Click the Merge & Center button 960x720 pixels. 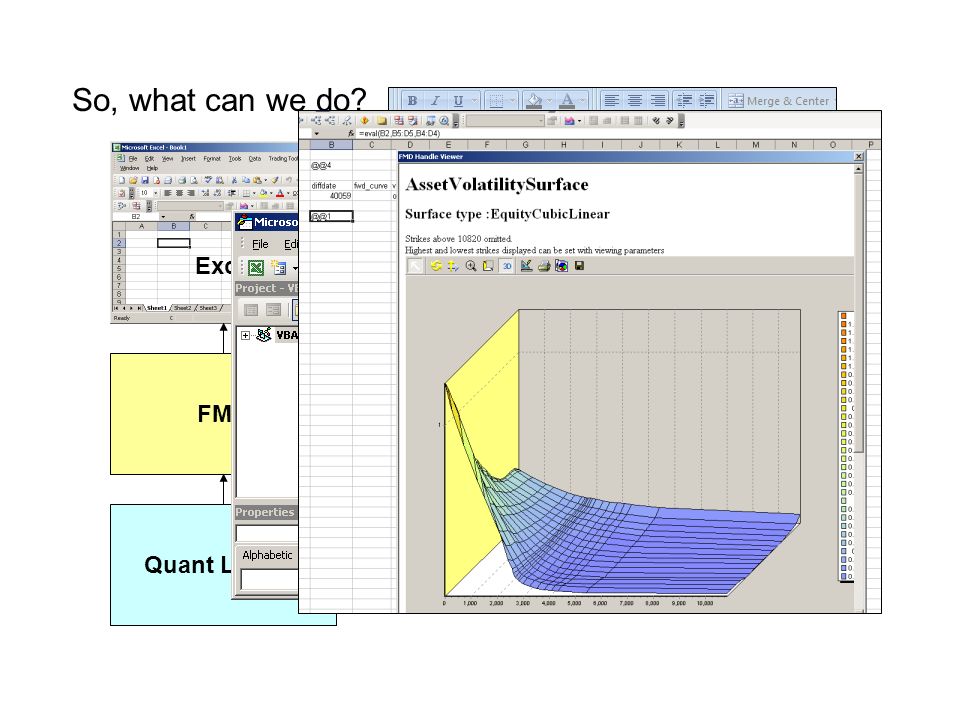click(779, 101)
